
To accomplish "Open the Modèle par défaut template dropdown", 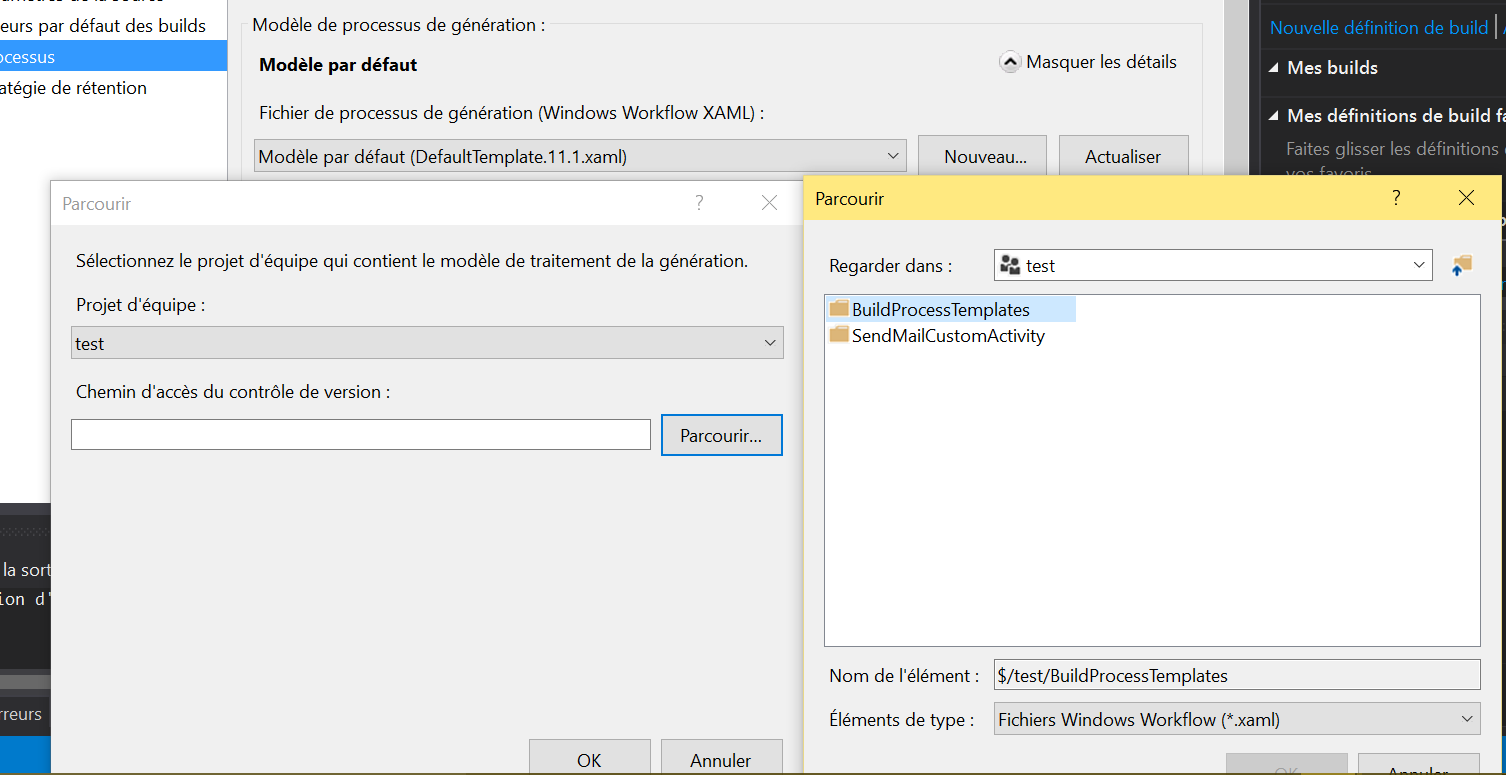I will click(x=580, y=156).
